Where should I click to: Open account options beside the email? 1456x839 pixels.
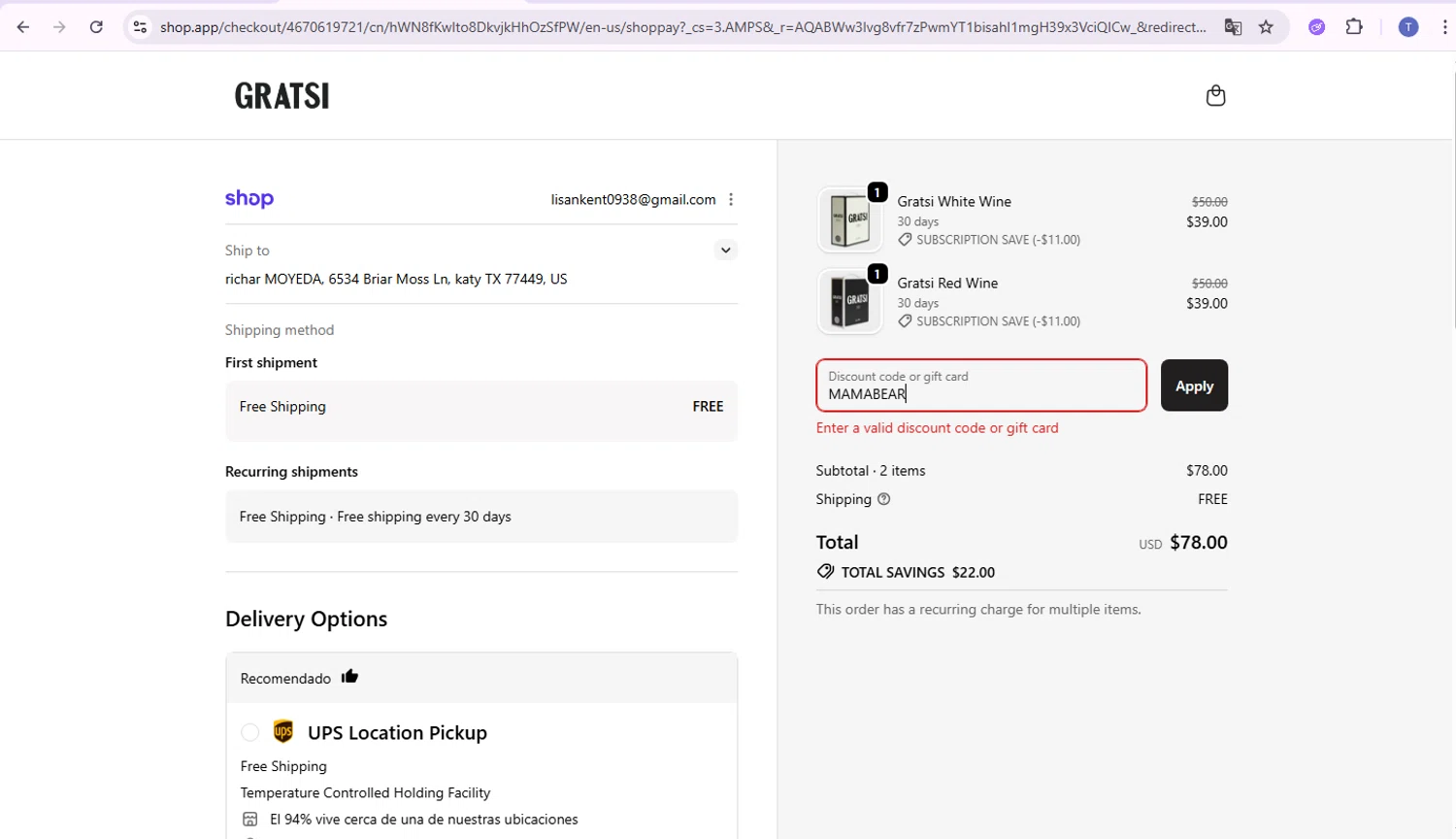[x=731, y=199]
